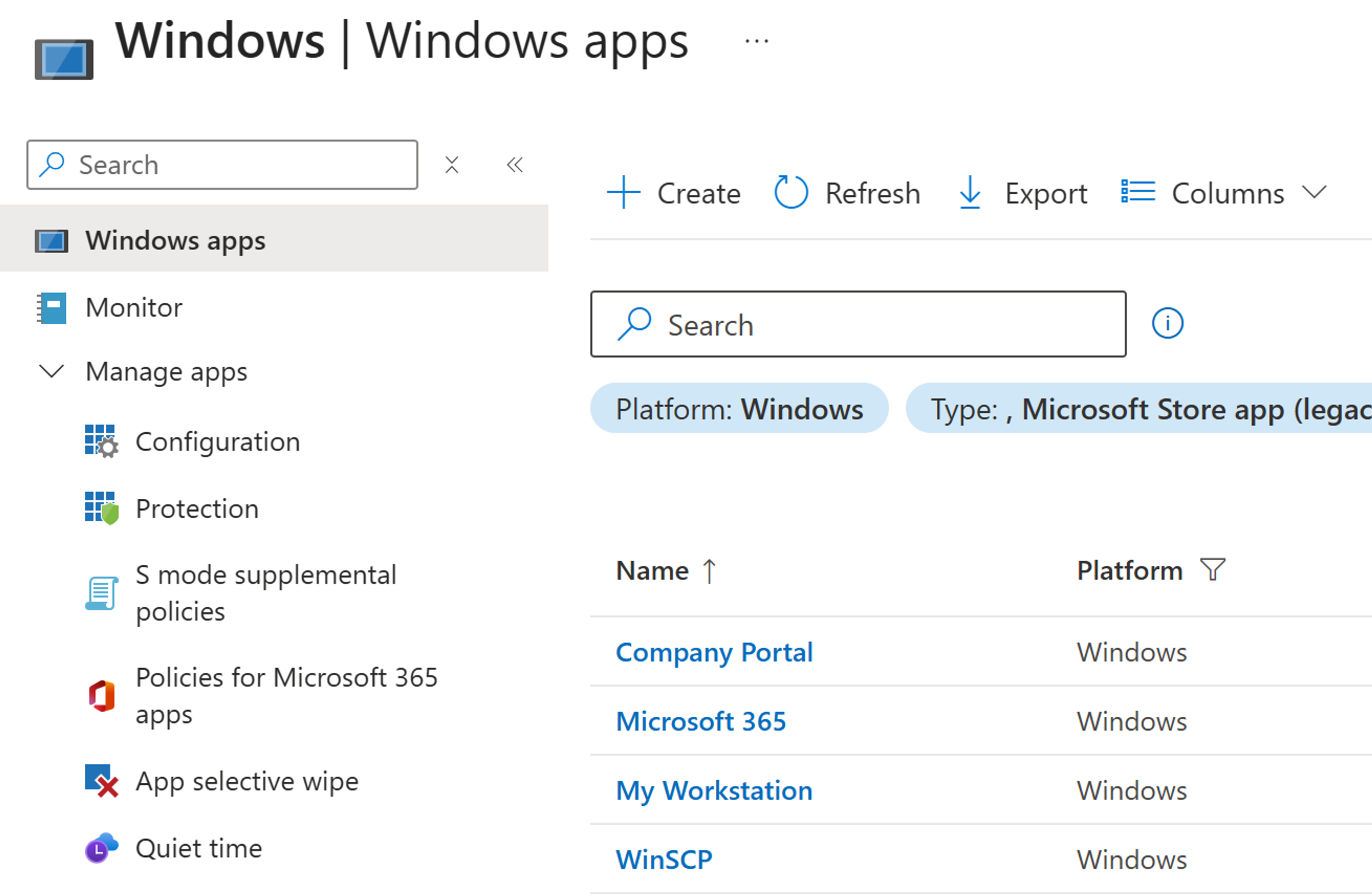Open the Microsoft 365 app
This screenshot has width=1372, height=896.
click(701, 722)
